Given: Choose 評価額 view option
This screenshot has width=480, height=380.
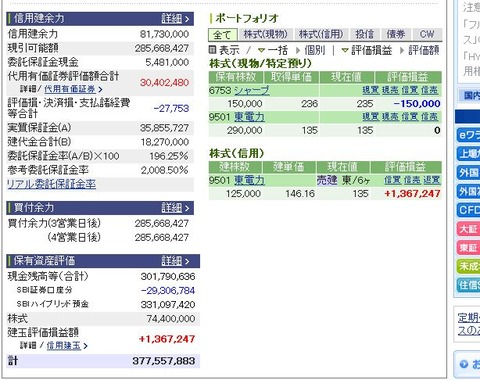Looking at the screenshot, I should point(424,50).
